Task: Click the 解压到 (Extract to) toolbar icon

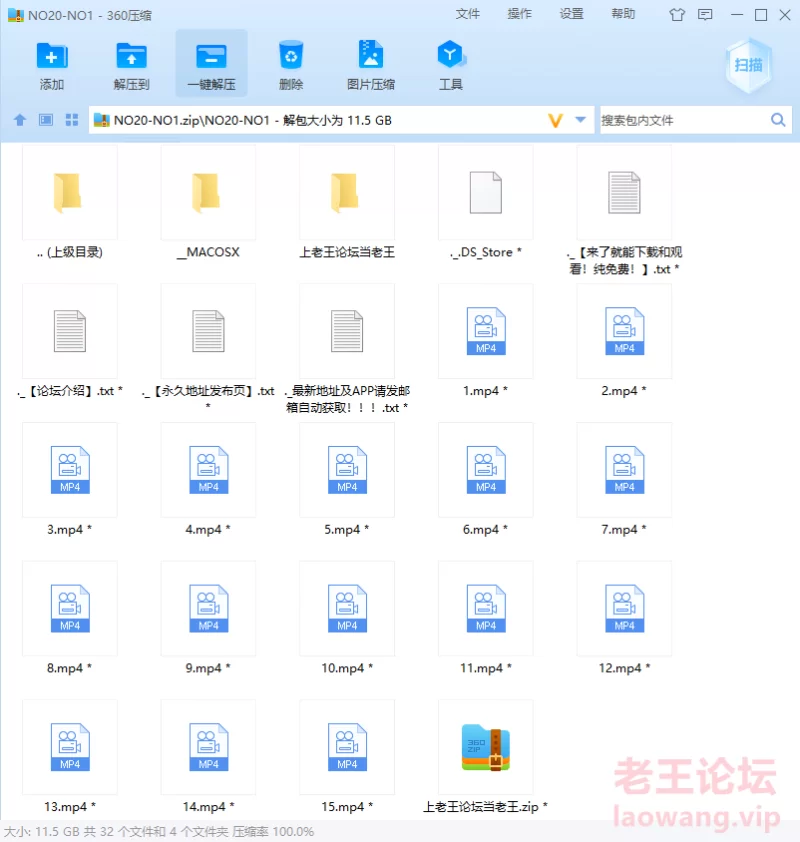Action: click(131, 64)
